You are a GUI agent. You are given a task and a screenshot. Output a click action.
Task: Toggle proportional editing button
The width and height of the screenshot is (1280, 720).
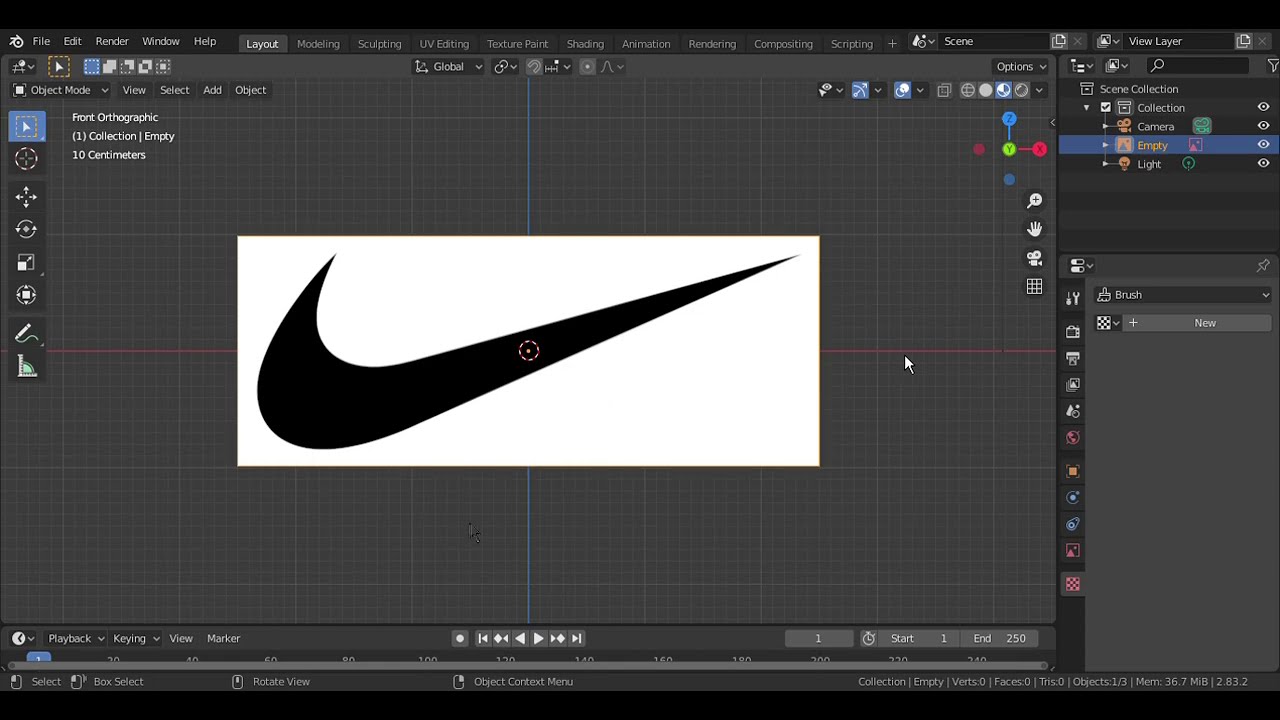tap(587, 67)
